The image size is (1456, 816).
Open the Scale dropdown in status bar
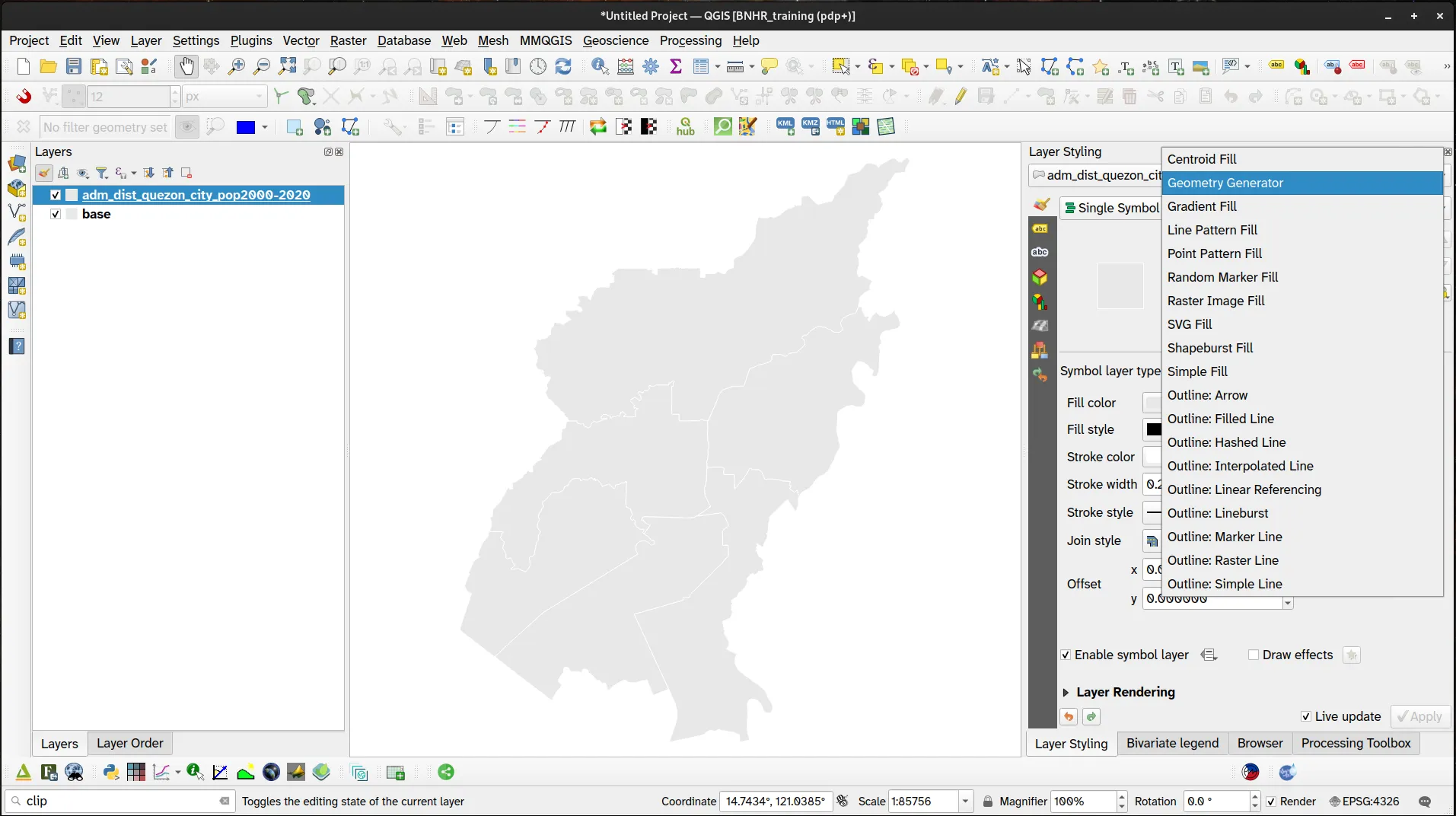point(965,802)
